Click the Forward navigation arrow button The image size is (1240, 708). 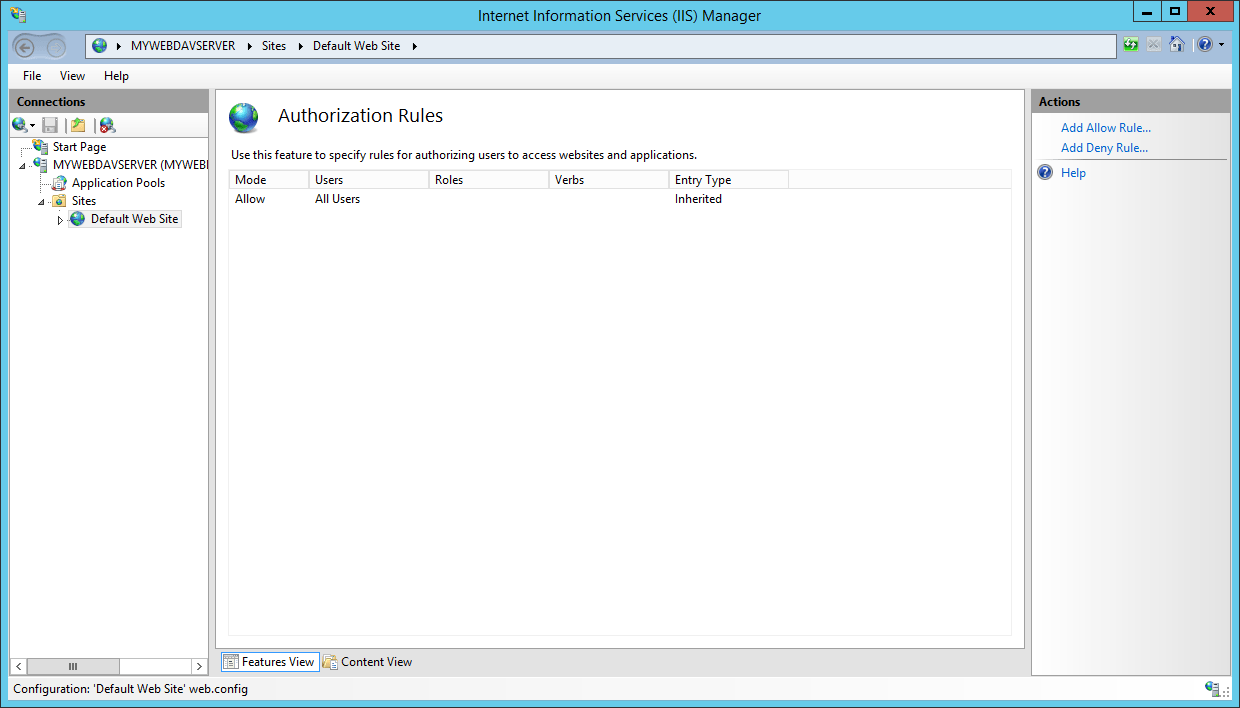tap(56, 47)
